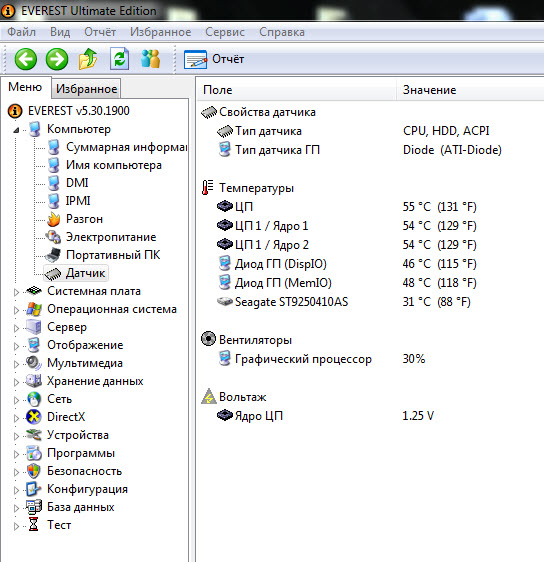Switch to the Избранное tab

click(x=86, y=89)
